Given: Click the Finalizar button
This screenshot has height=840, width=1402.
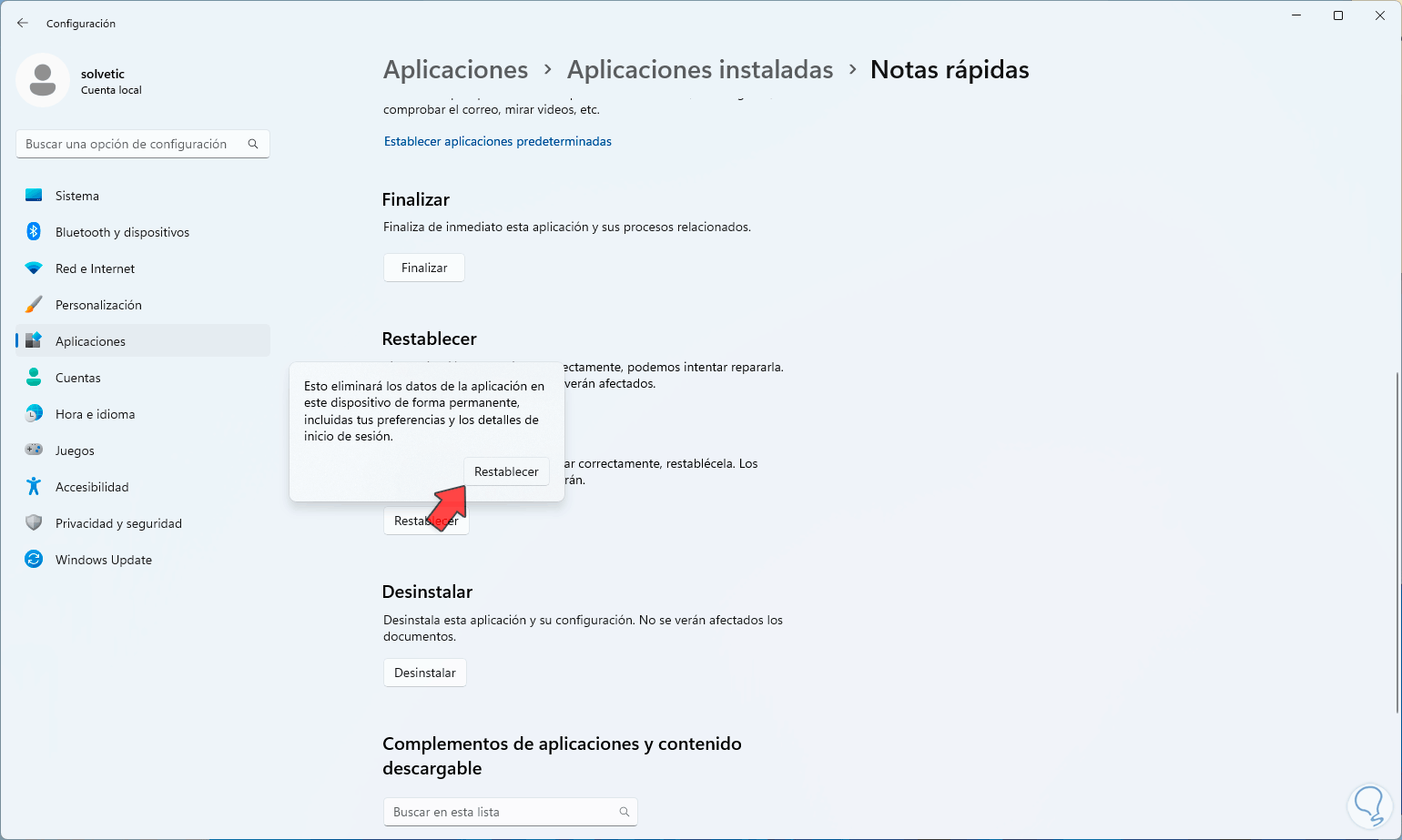Looking at the screenshot, I should tap(424, 268).
